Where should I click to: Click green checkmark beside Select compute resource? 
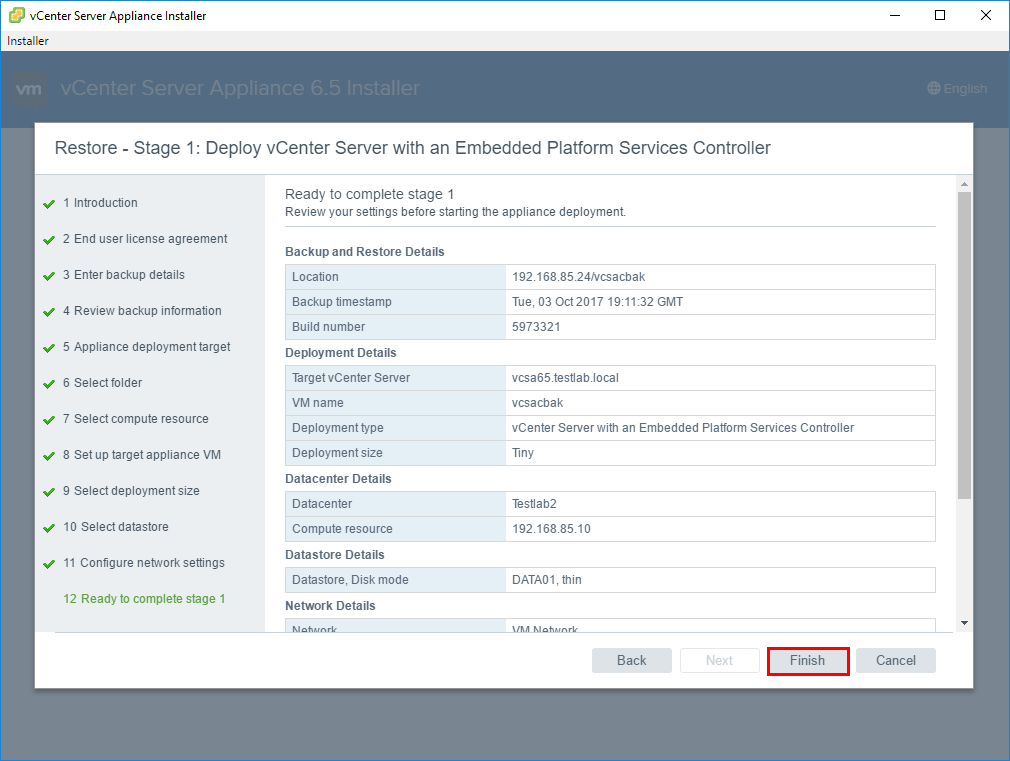pos(49,421)
